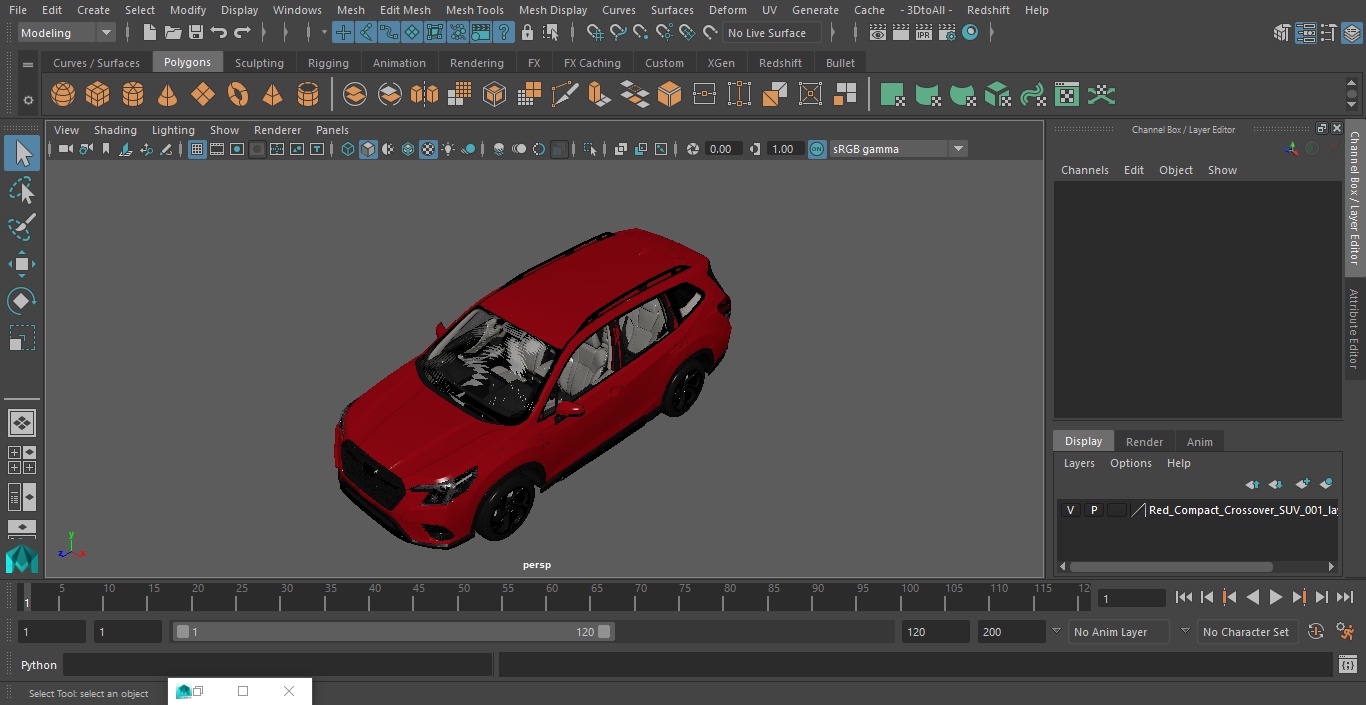Toggle viewport grid display
The image size is (1366, 705).
click(x=197, y=149)
